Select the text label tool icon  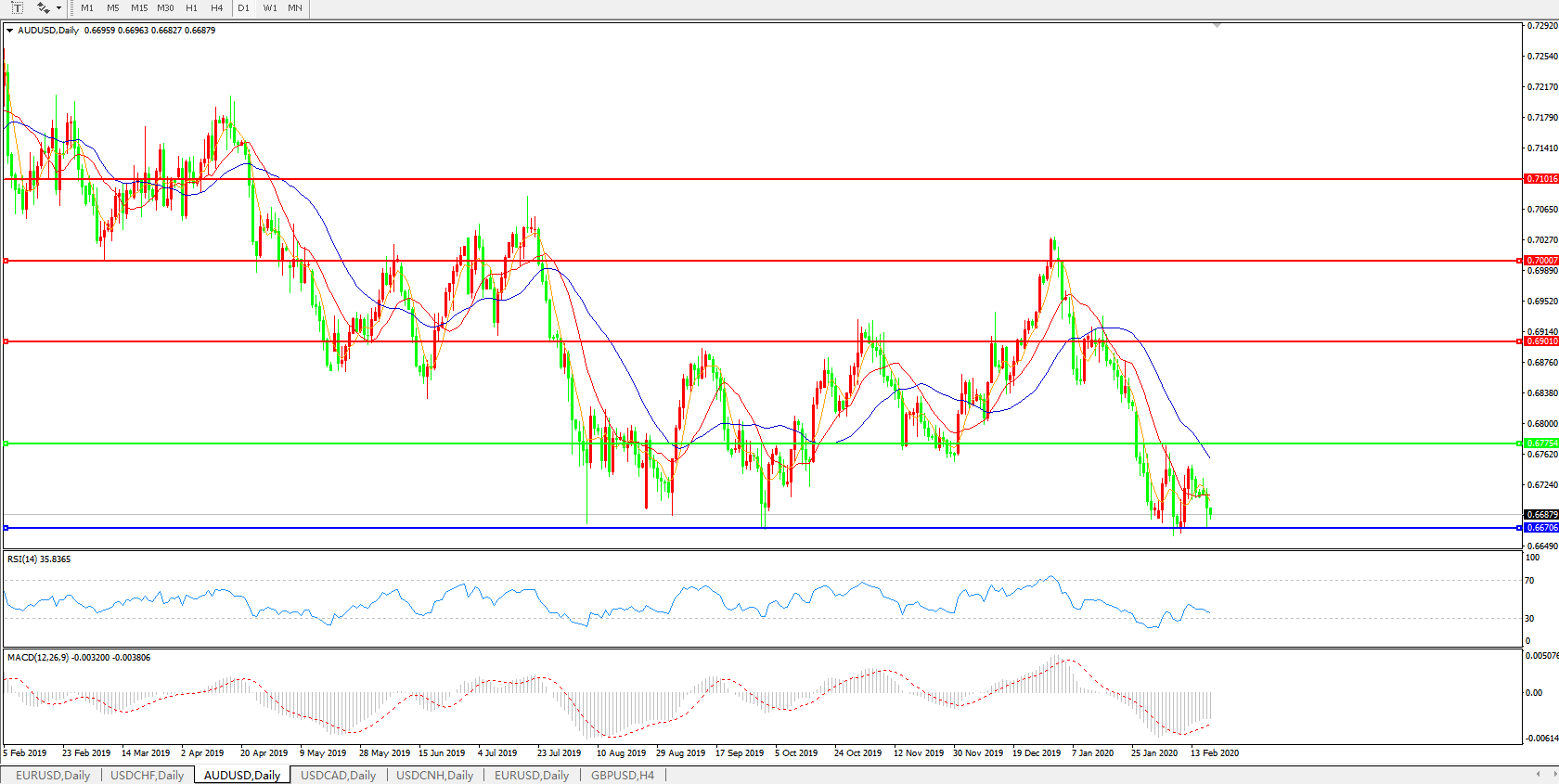click(17, 7)
